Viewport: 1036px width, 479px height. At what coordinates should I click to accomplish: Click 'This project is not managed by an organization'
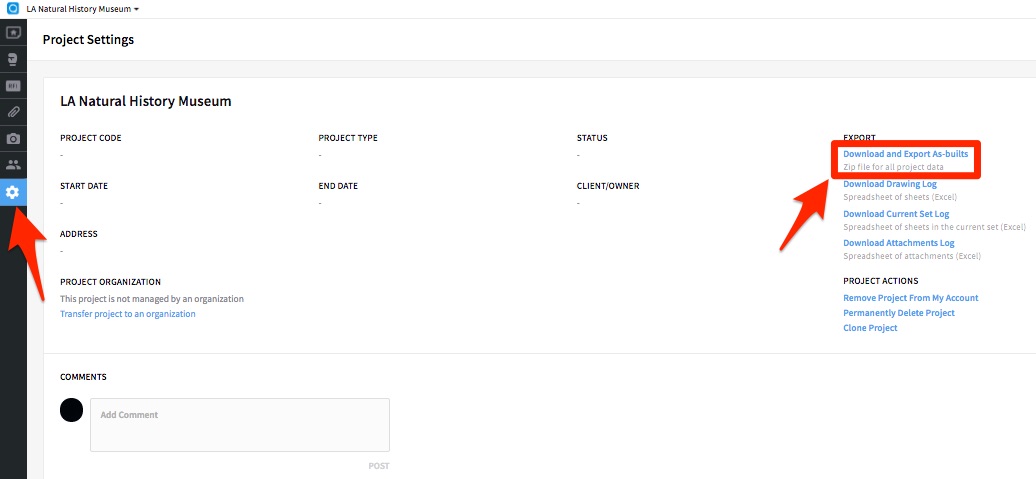[152, 299]
